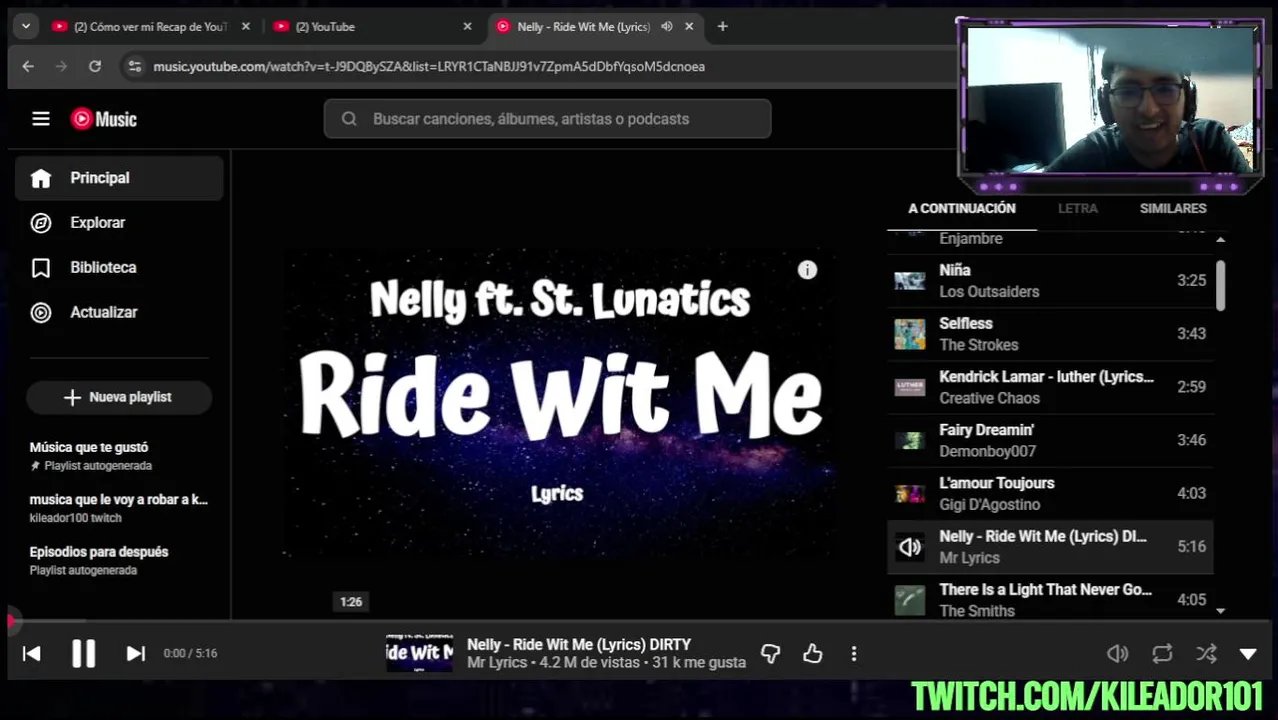Click the search magnifier icon
The width and height of the screenshot is (1278, 720).
point(349,119)
